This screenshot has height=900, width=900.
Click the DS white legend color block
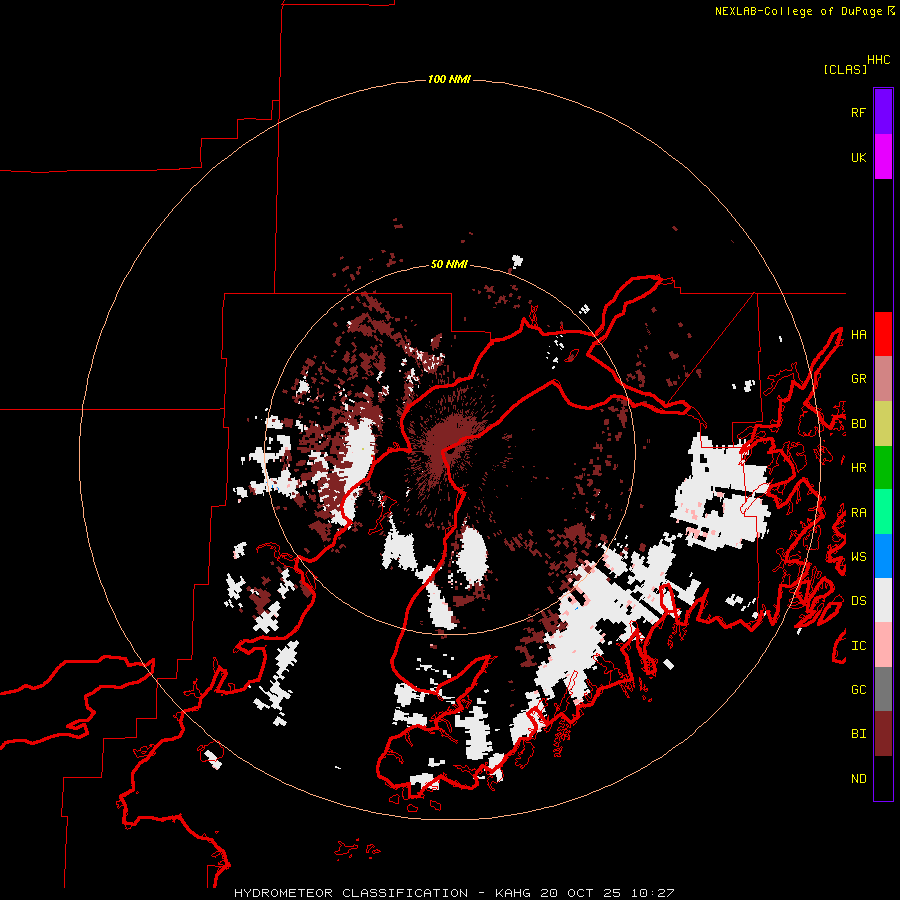pos(883,600)
